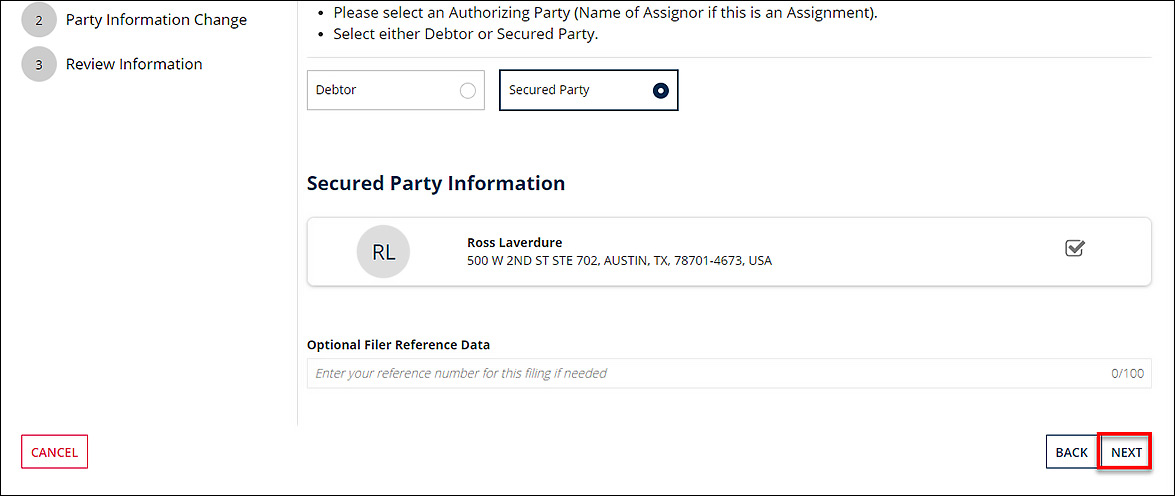Open Review Information step
This screenshot has width=1175, height=496.
point(134,64)
